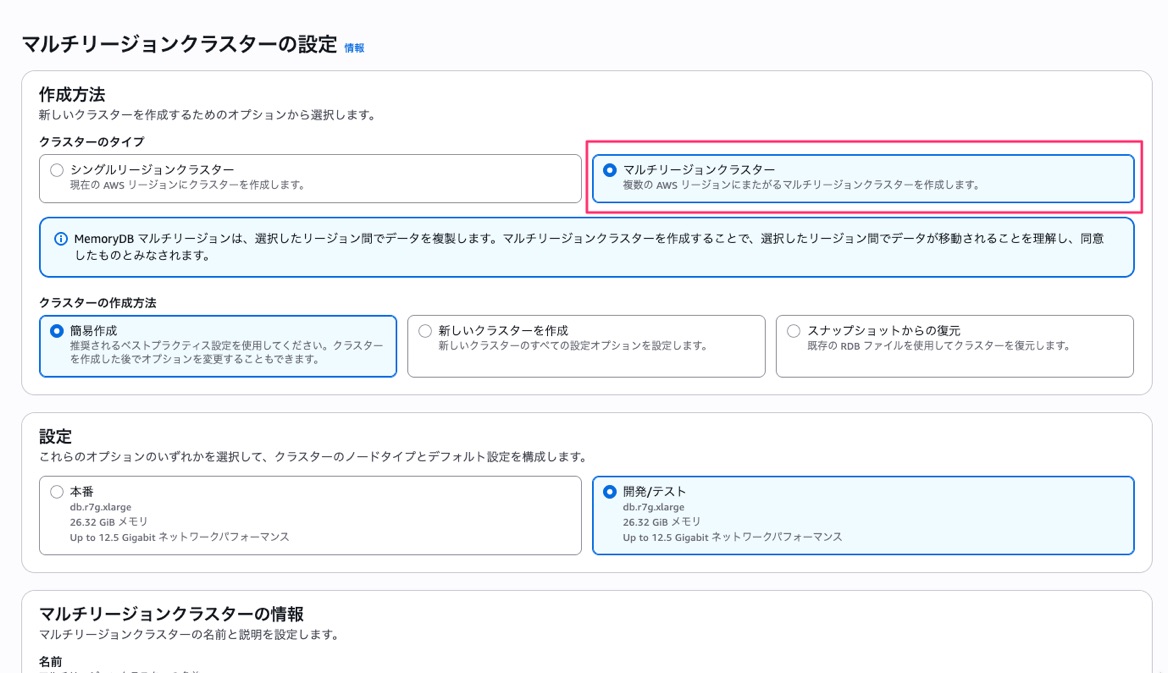Click the 作成方法 section heading

click(x=72, y=95)
